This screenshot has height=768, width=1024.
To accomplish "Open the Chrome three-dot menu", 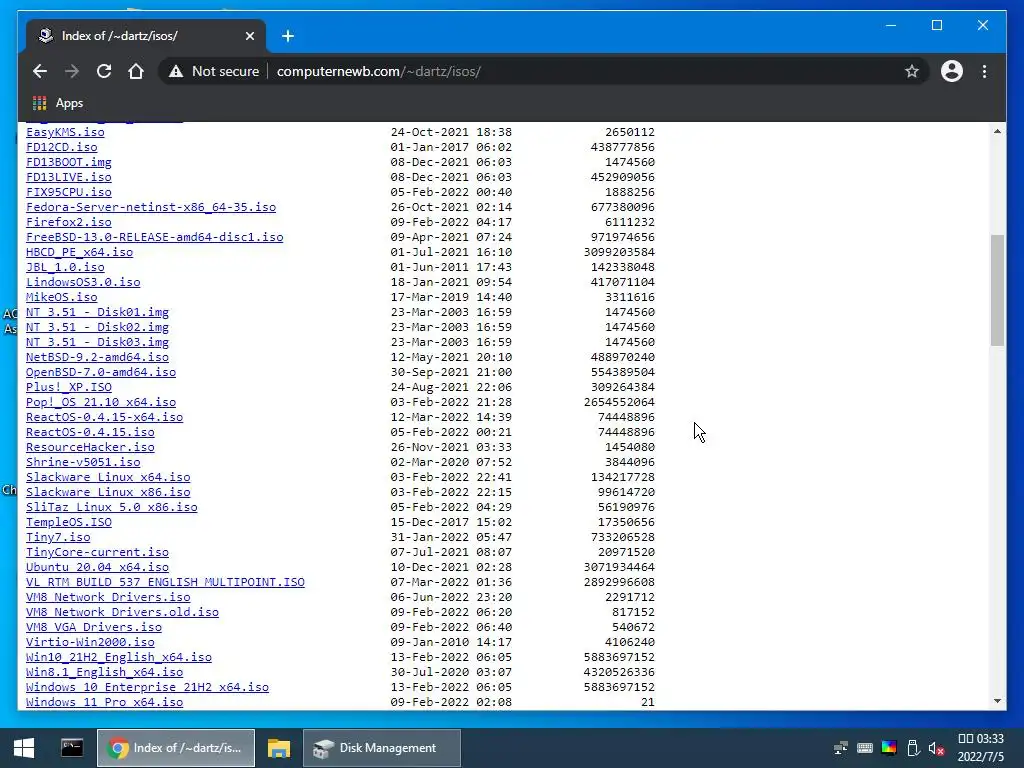I will pos(984,71).
